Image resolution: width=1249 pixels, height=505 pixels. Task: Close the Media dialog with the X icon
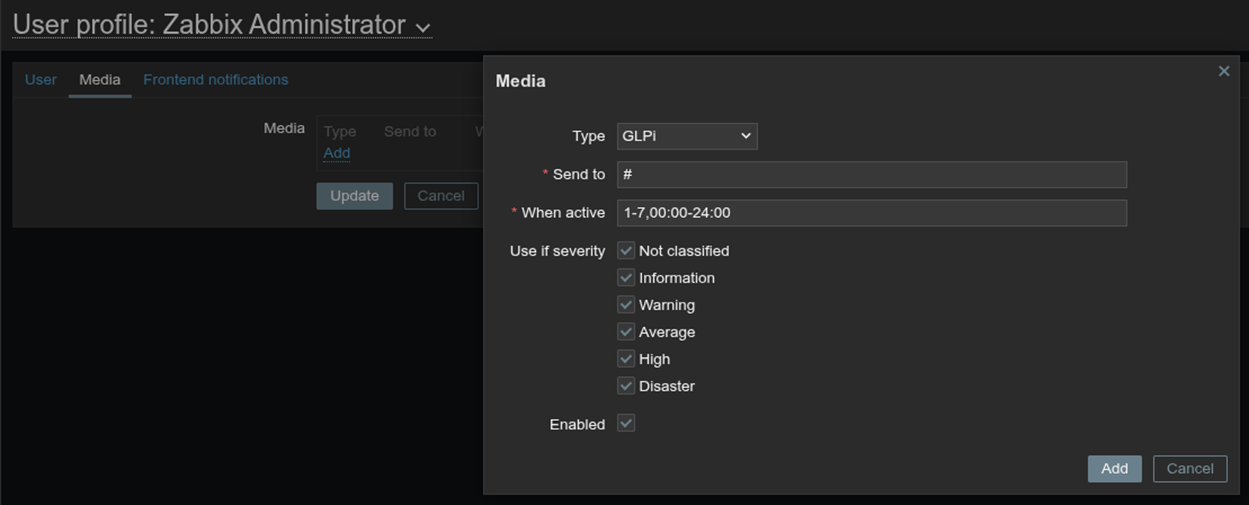click(x=1223, y=71)
